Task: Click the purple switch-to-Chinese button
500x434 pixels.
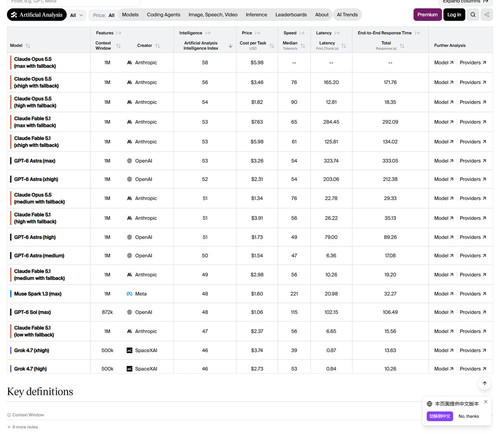Action: point(440,416)
